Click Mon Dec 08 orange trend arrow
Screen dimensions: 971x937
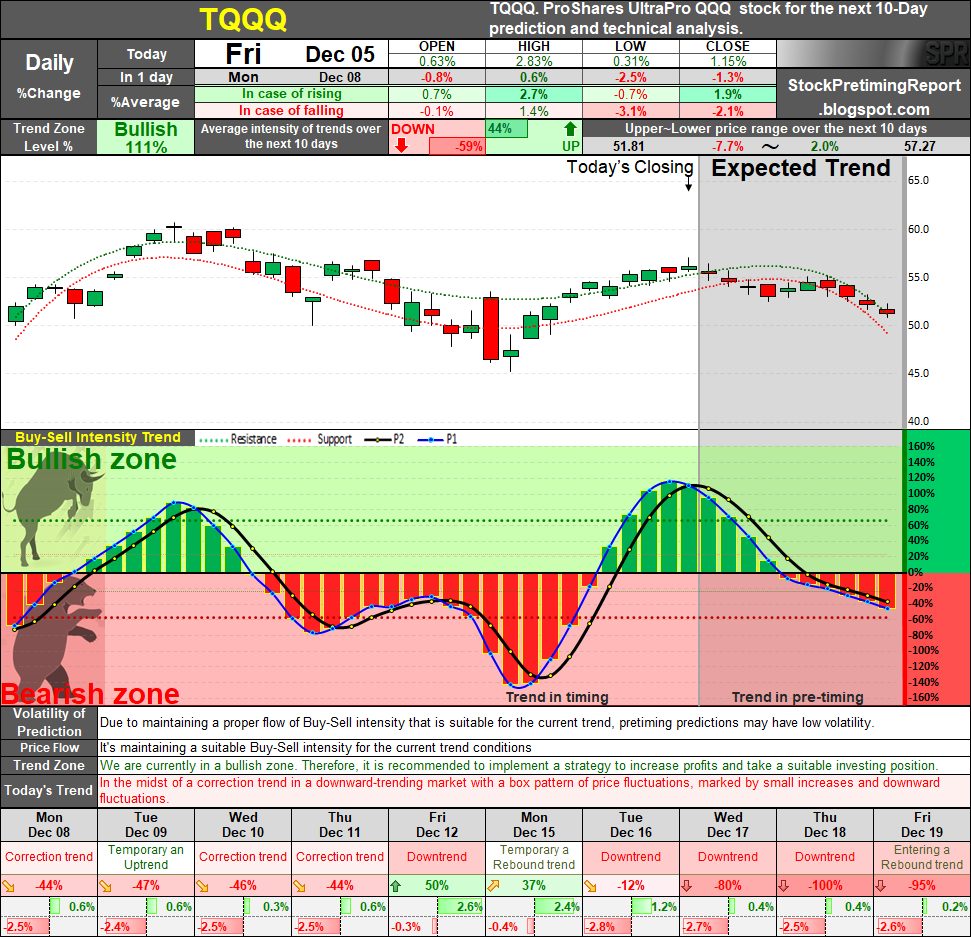point(8,886)
